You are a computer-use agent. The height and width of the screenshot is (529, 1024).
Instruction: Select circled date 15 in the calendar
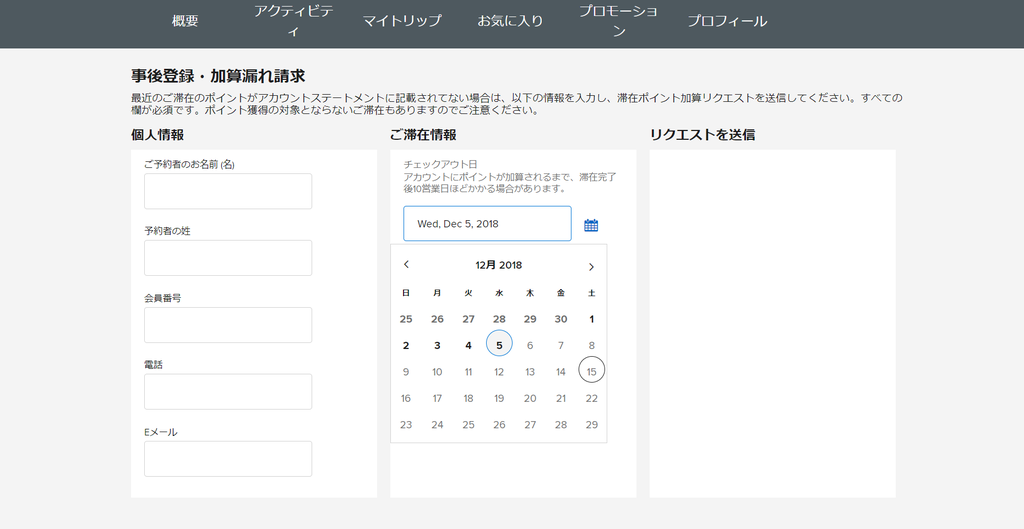(x=592, y=370)
